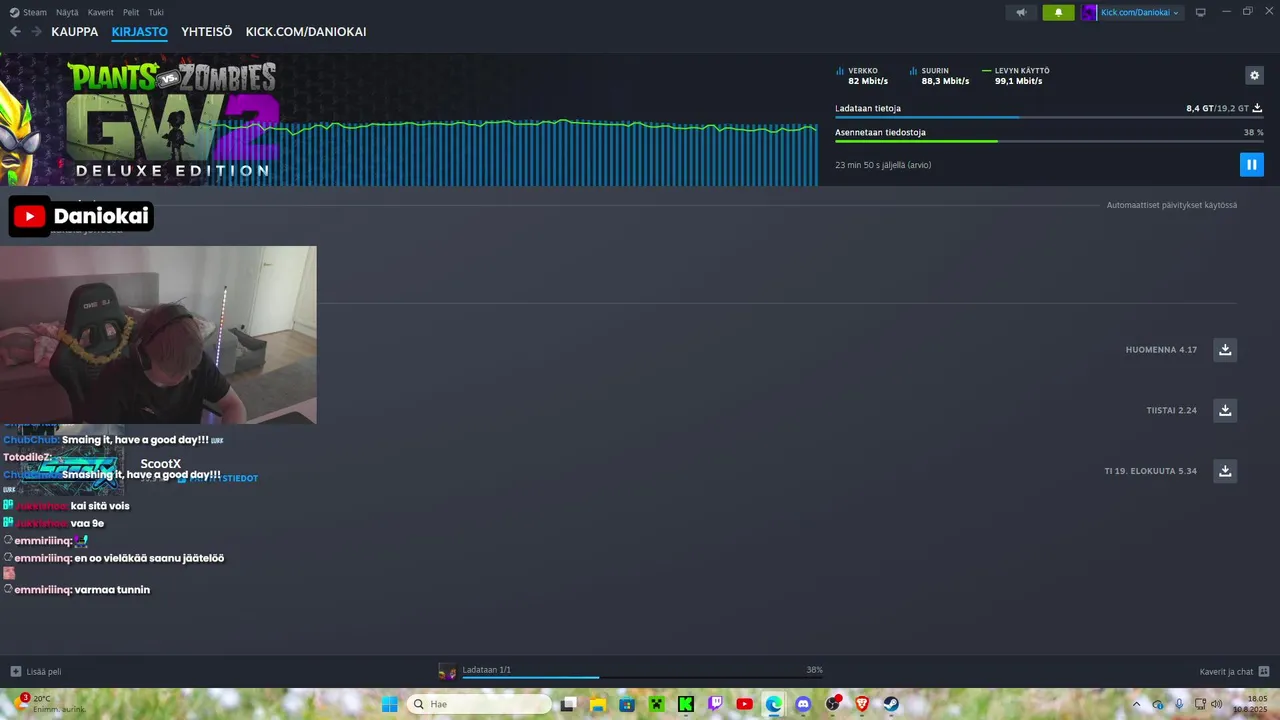Viewport: 1280px width, 720px height.
Task: Open download settings gear icon
Action: coord(1254,75)
